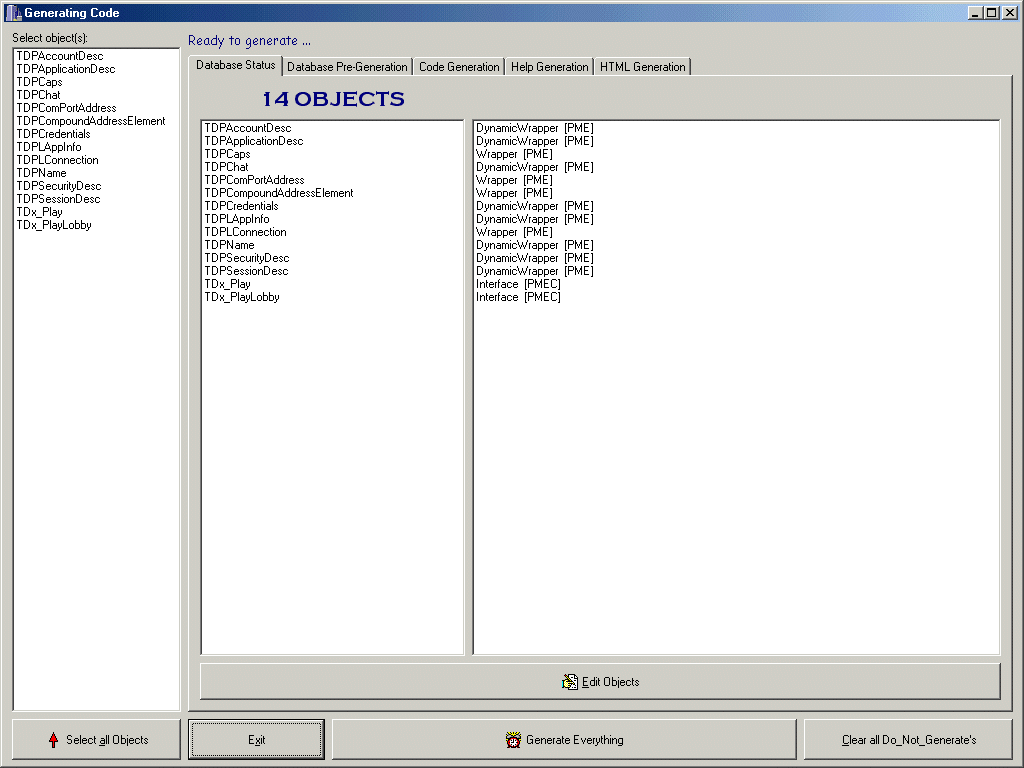1024x768 pixels.
Task: Click TDPLConnection in the Database Status list
Action: 245,232
